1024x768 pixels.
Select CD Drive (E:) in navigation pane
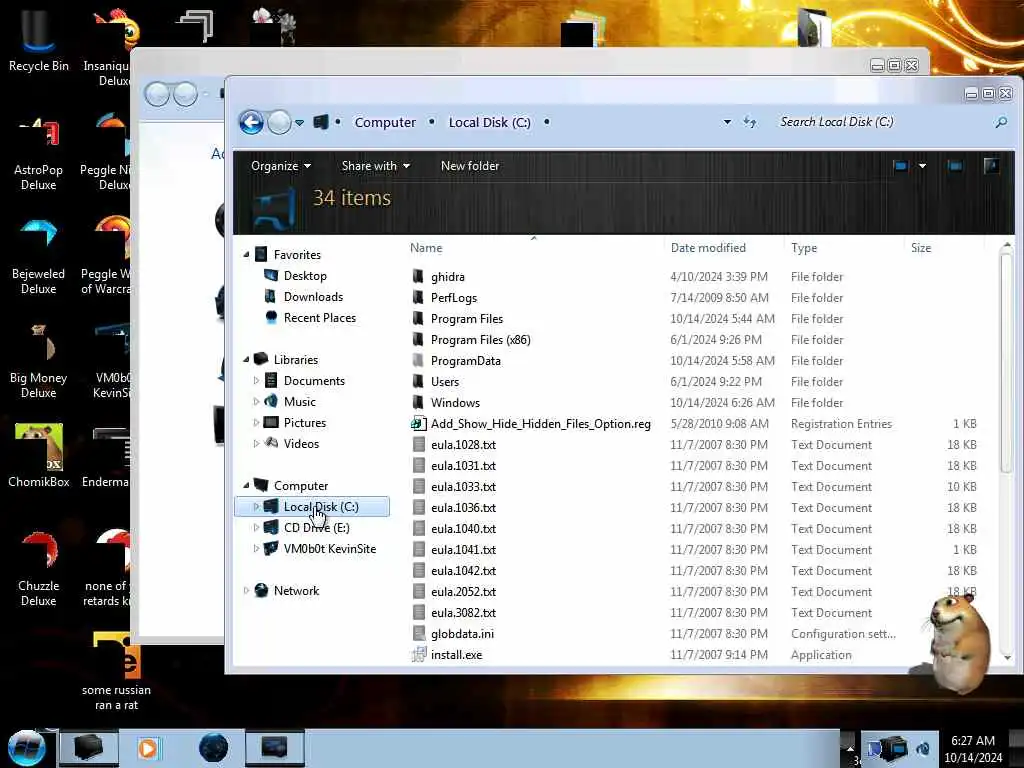[316, 528]
